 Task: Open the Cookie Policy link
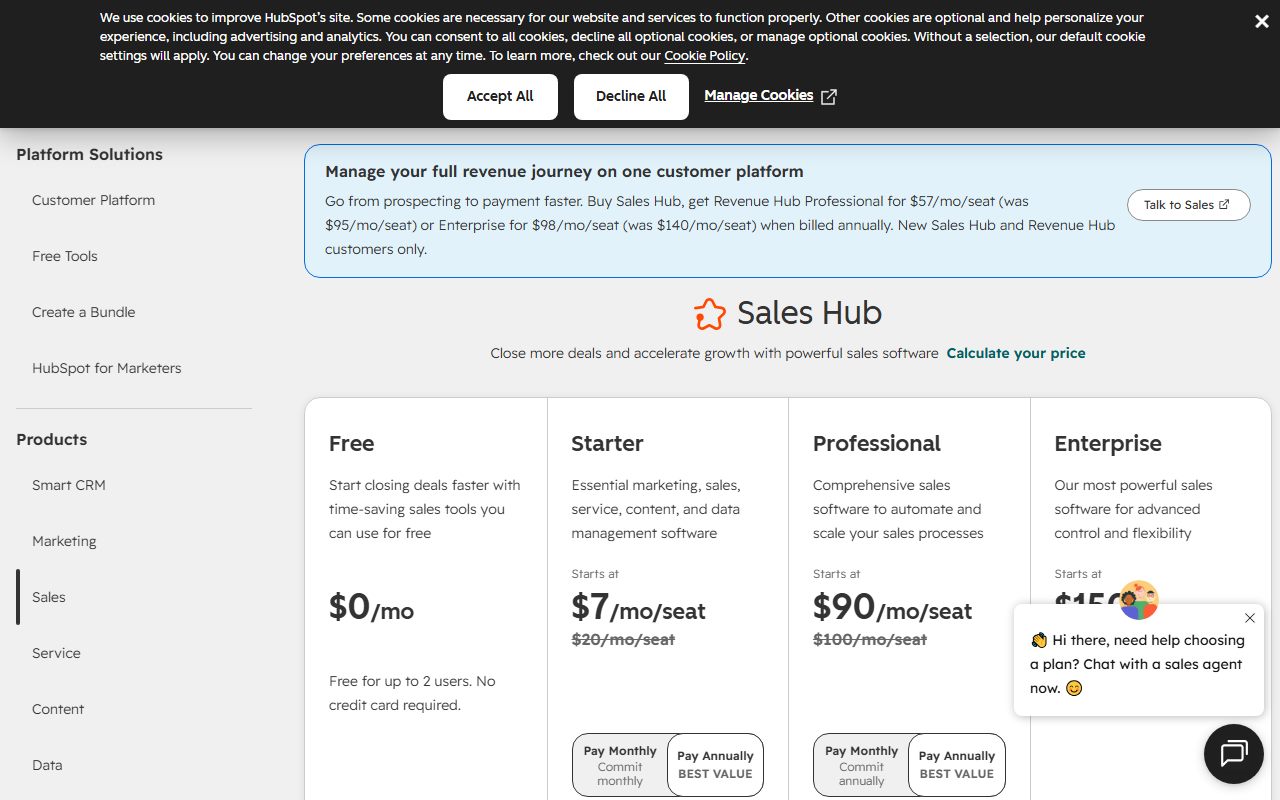click(705, 56)
